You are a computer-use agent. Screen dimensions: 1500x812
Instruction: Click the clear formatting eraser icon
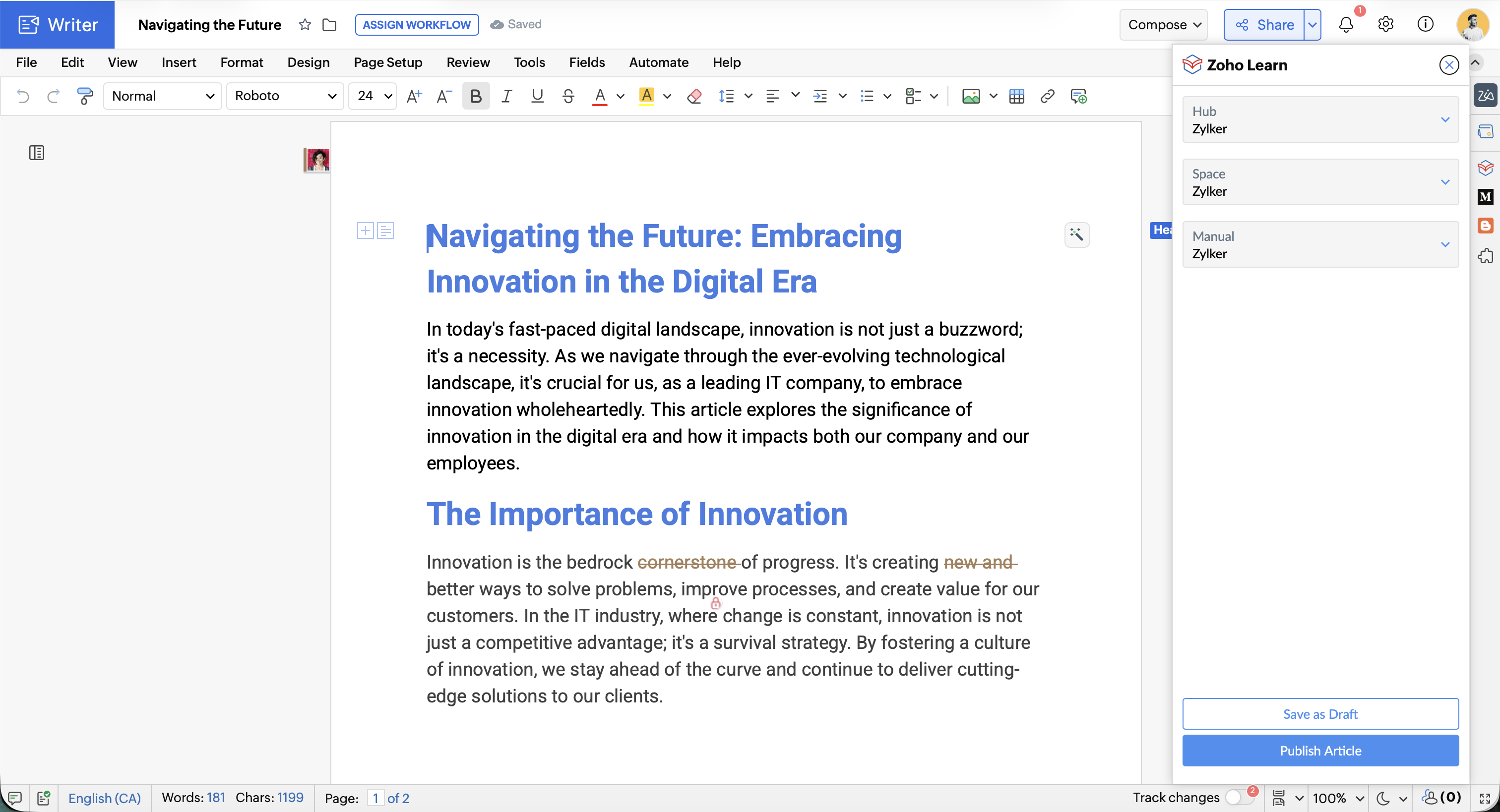[694, 96]
